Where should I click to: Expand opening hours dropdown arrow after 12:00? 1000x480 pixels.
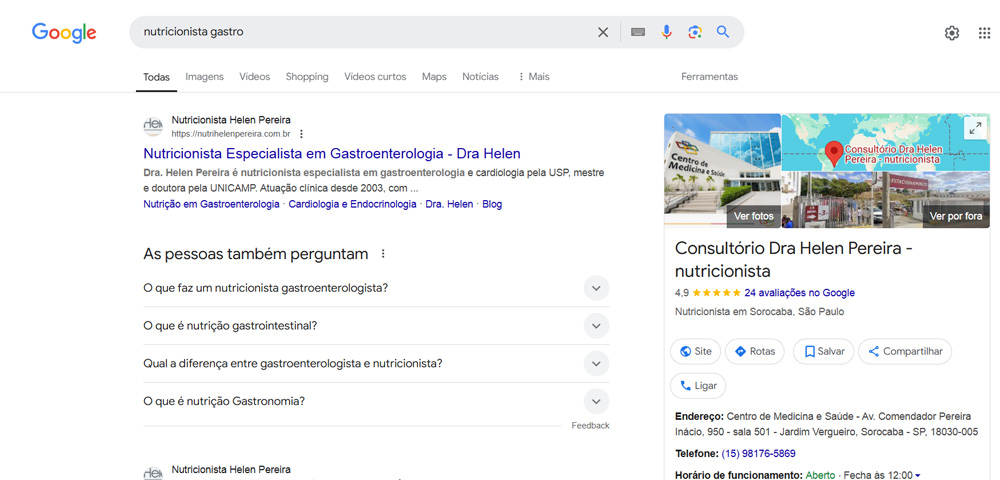pyautogui.click(x=918, y=476)
